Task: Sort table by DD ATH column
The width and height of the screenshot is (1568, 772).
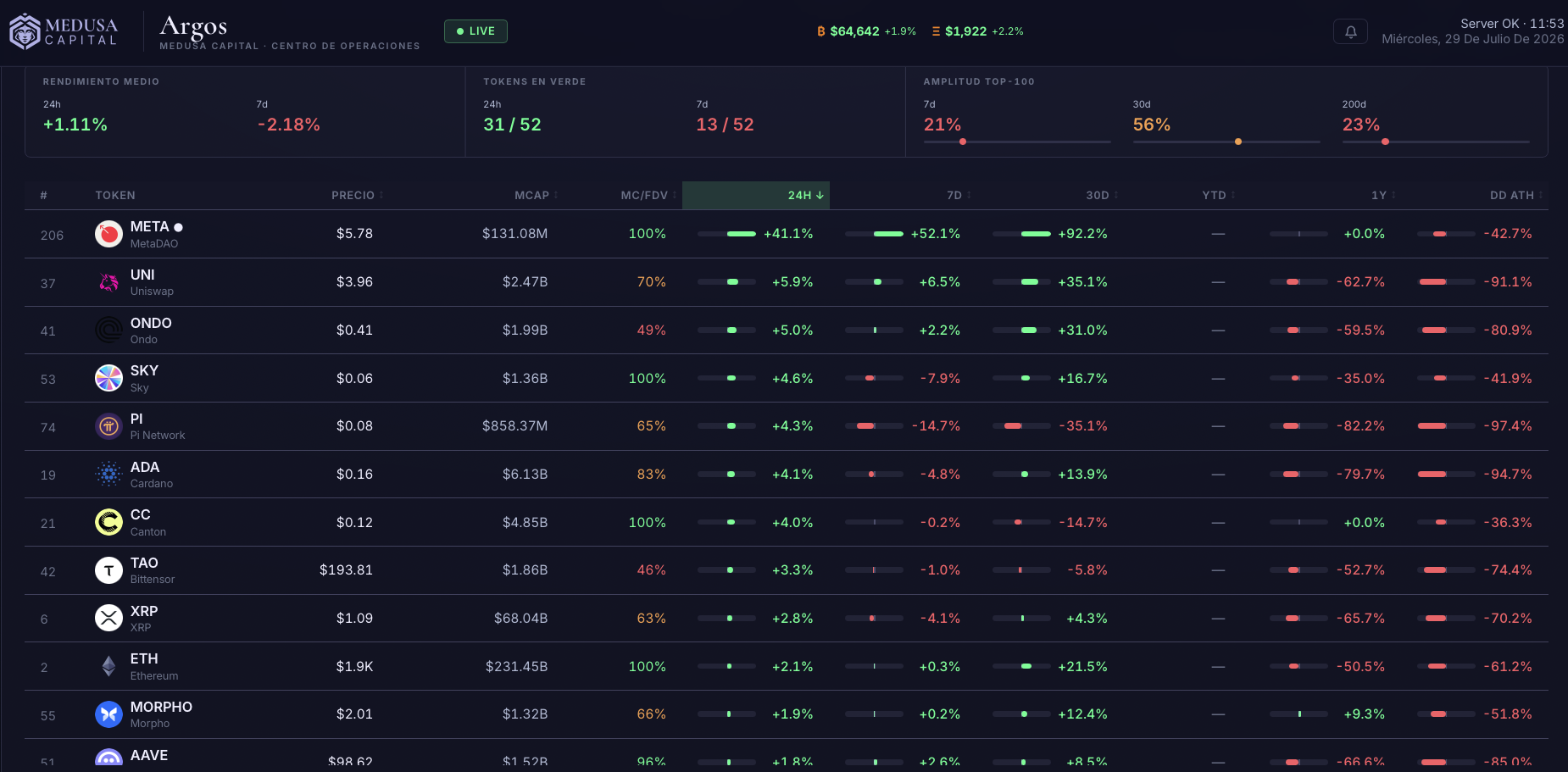Action: tap(1515, 195)
